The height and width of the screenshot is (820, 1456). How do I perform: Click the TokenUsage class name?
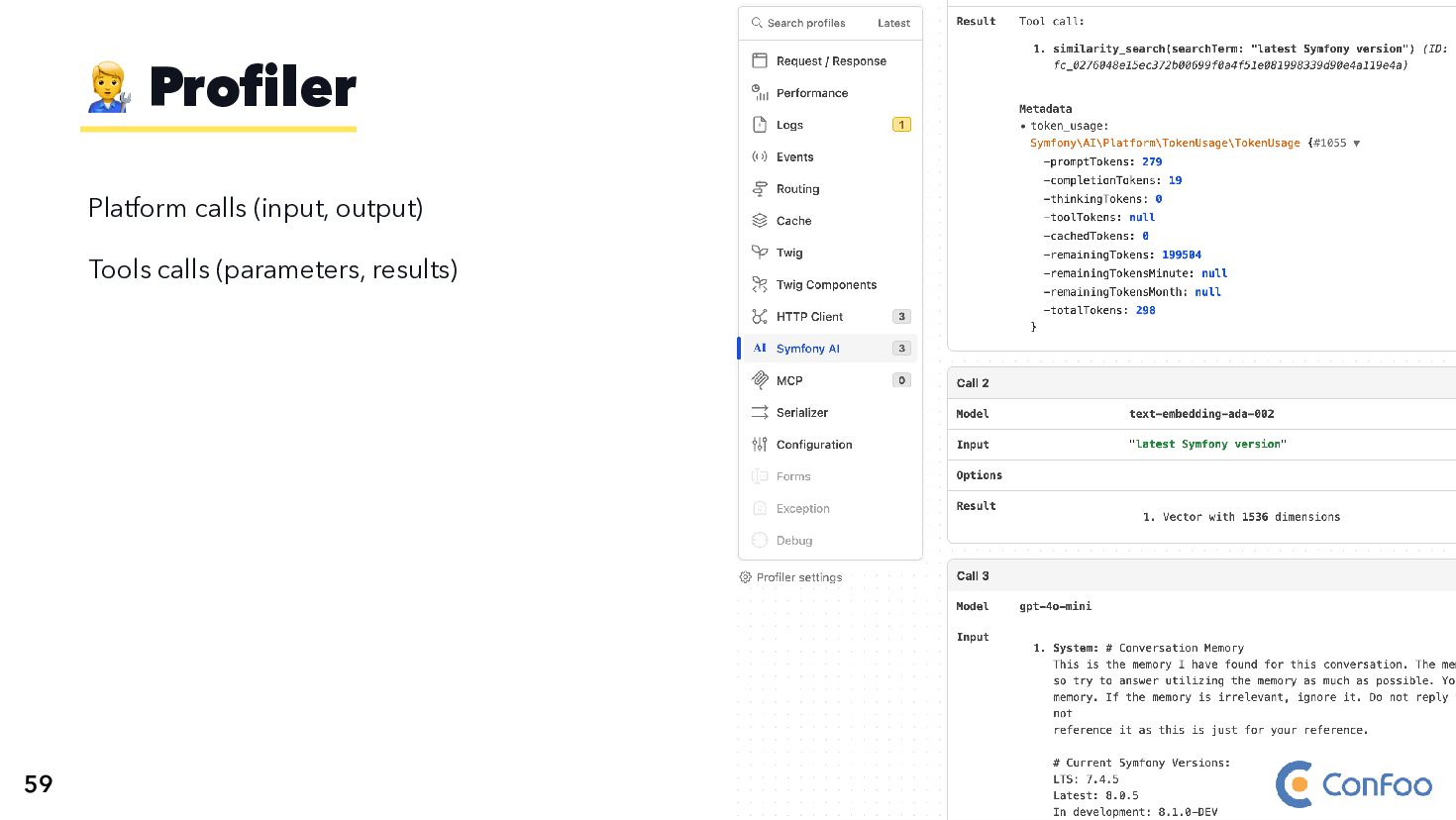pyautogui.click(x=1165, y=144)
